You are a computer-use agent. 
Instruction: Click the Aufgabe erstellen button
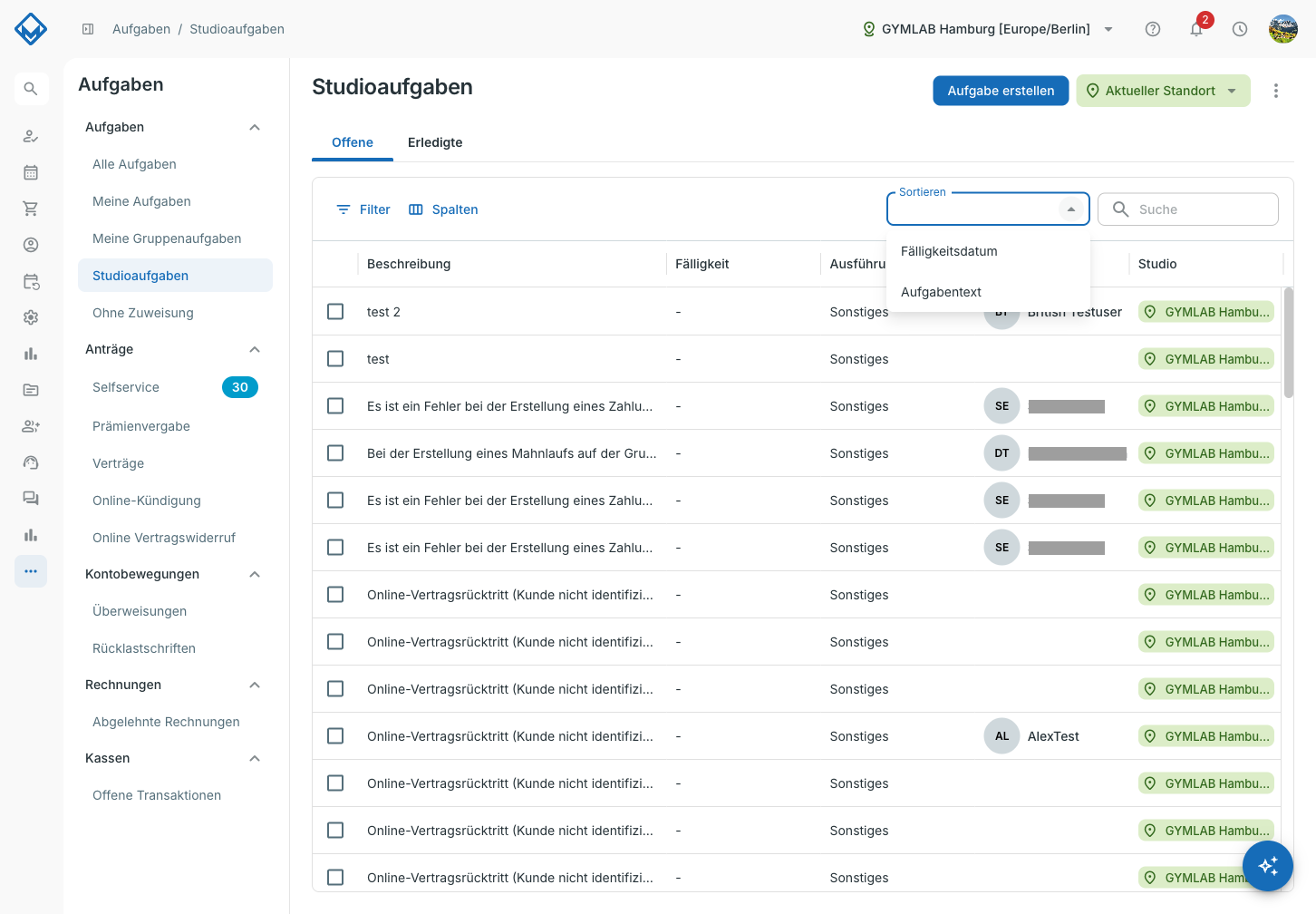tap(1001, 91)
